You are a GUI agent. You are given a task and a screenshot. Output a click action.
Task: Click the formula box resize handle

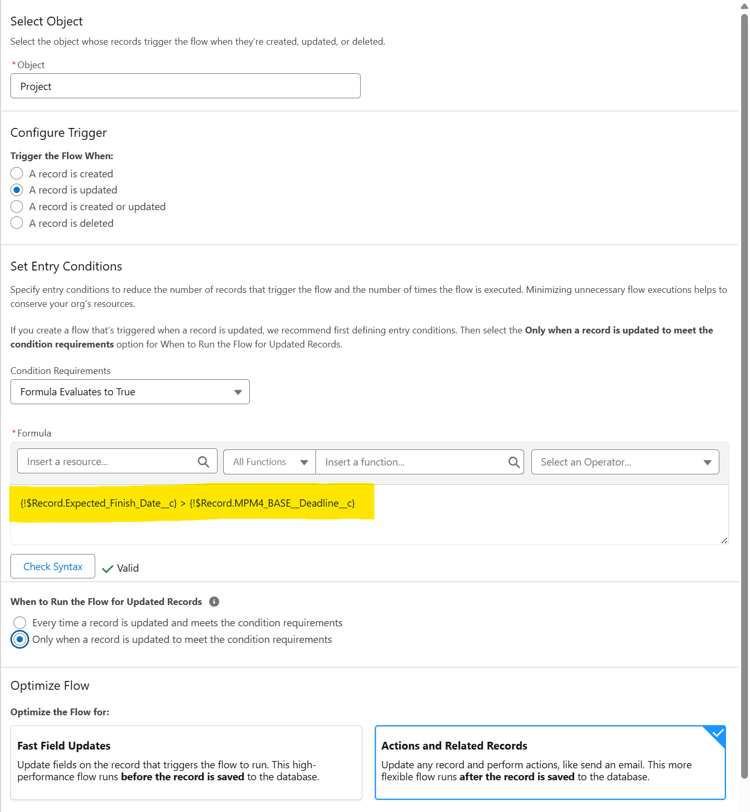pyautogui.click(x=724, y=540)
